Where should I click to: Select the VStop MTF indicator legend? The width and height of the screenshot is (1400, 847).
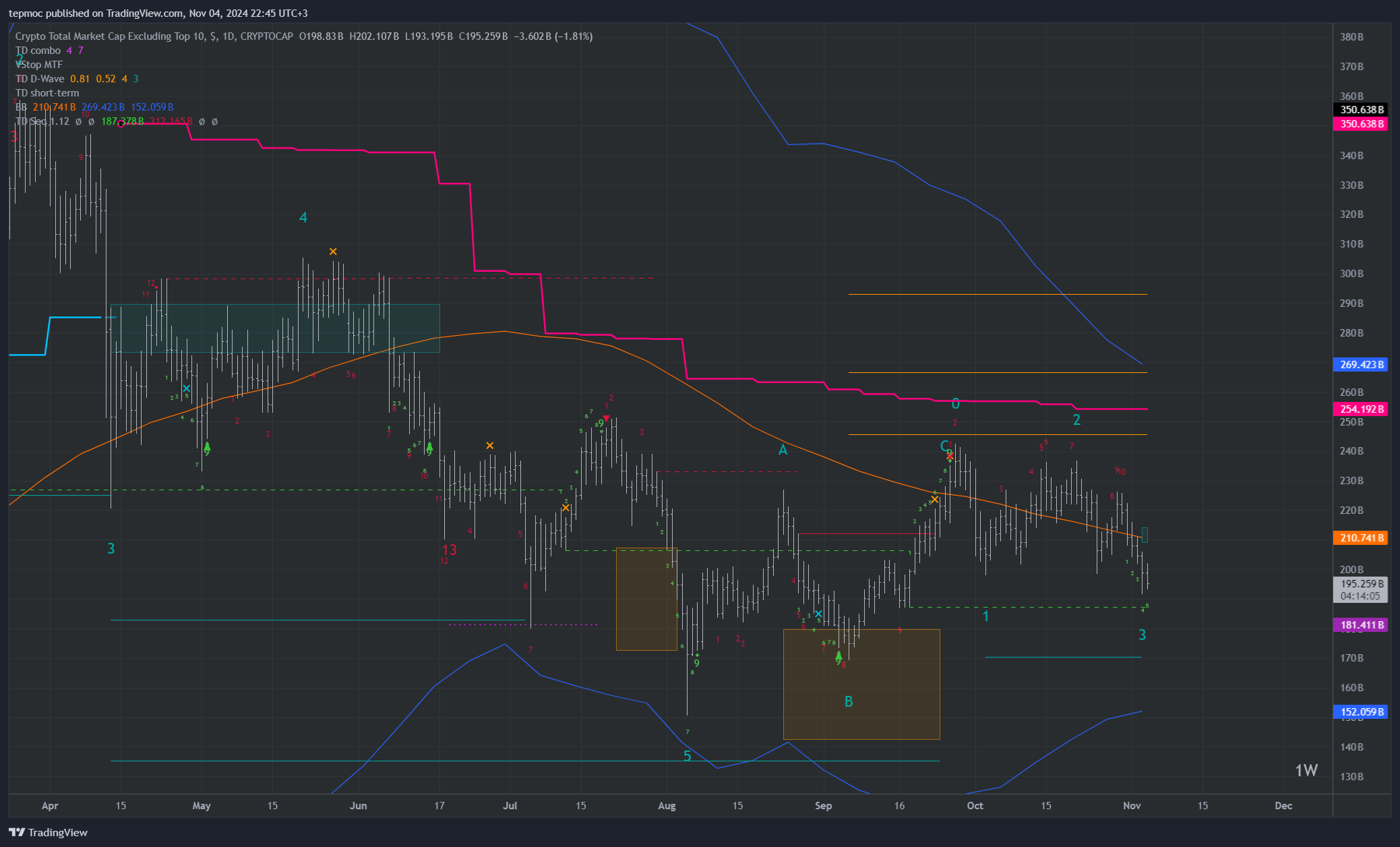(39, 65)
